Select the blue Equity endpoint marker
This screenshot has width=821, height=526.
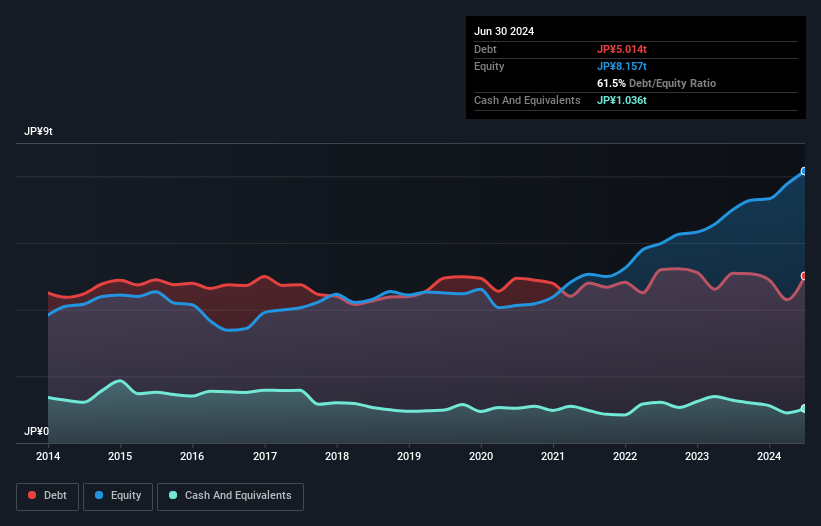(x=804, y=171)
